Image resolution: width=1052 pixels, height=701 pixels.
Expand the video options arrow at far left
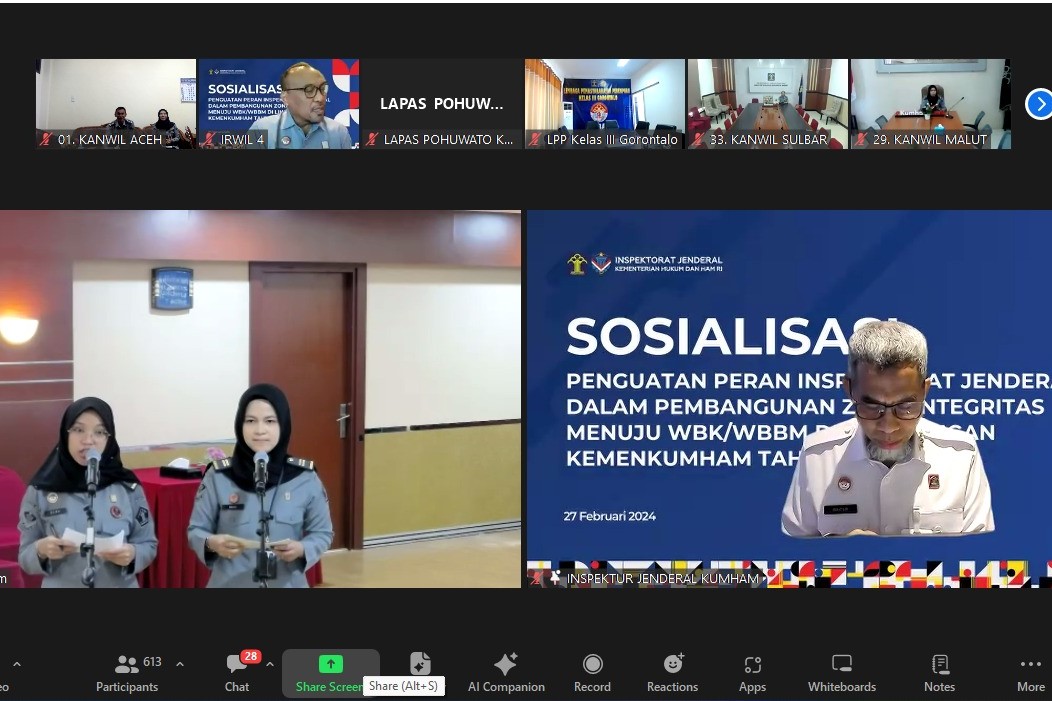click(x=16, y=664)
